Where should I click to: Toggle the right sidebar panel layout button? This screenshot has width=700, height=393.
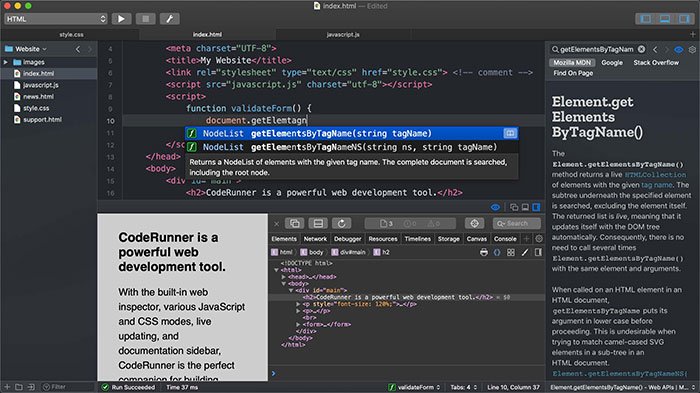point(683,19)
